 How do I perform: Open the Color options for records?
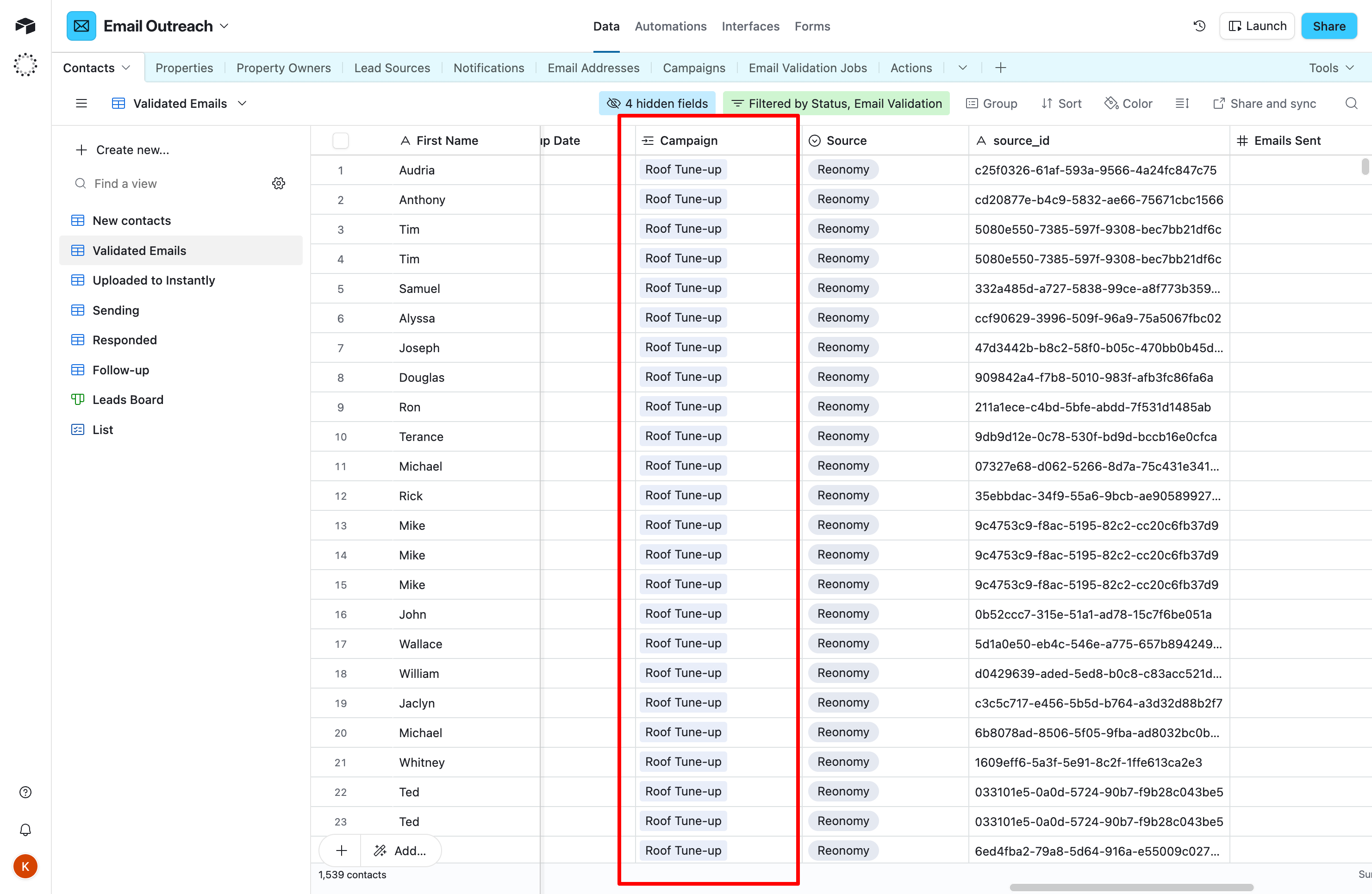(x=1128, y=103)
